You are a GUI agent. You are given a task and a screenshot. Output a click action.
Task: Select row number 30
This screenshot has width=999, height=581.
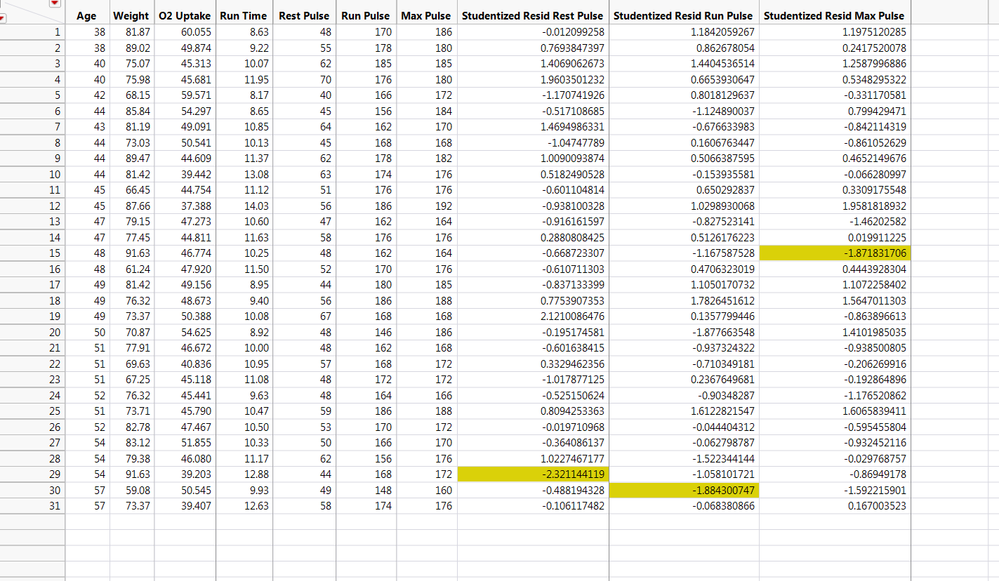(x=32, y=491)
